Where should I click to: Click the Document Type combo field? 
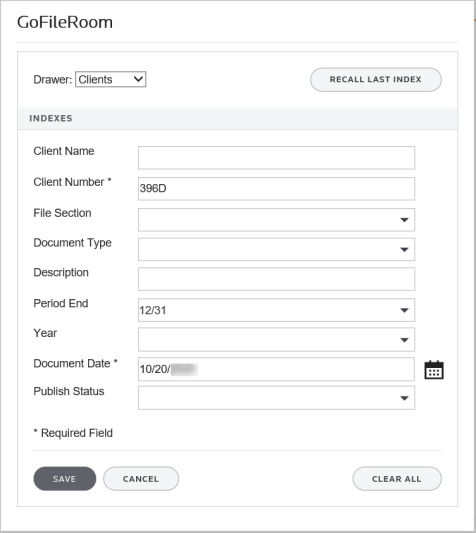276,249
